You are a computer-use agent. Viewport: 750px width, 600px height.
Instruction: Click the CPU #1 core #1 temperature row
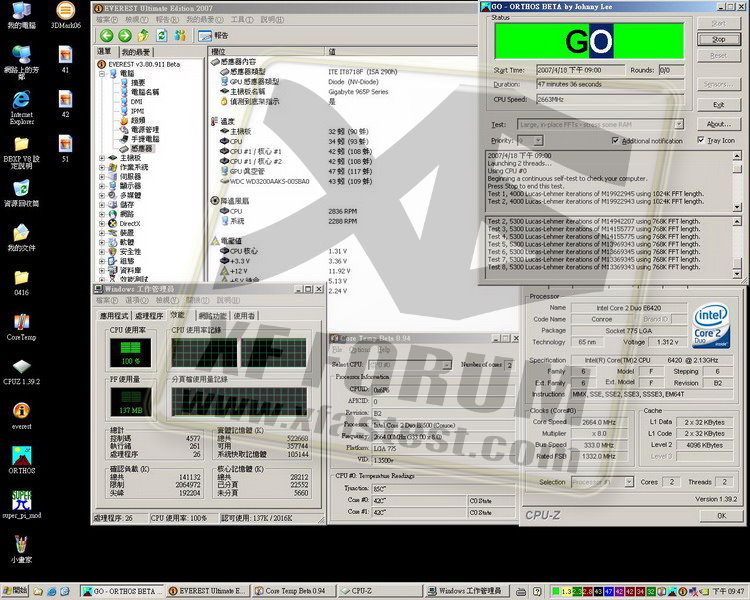click(x=296, y=151)
